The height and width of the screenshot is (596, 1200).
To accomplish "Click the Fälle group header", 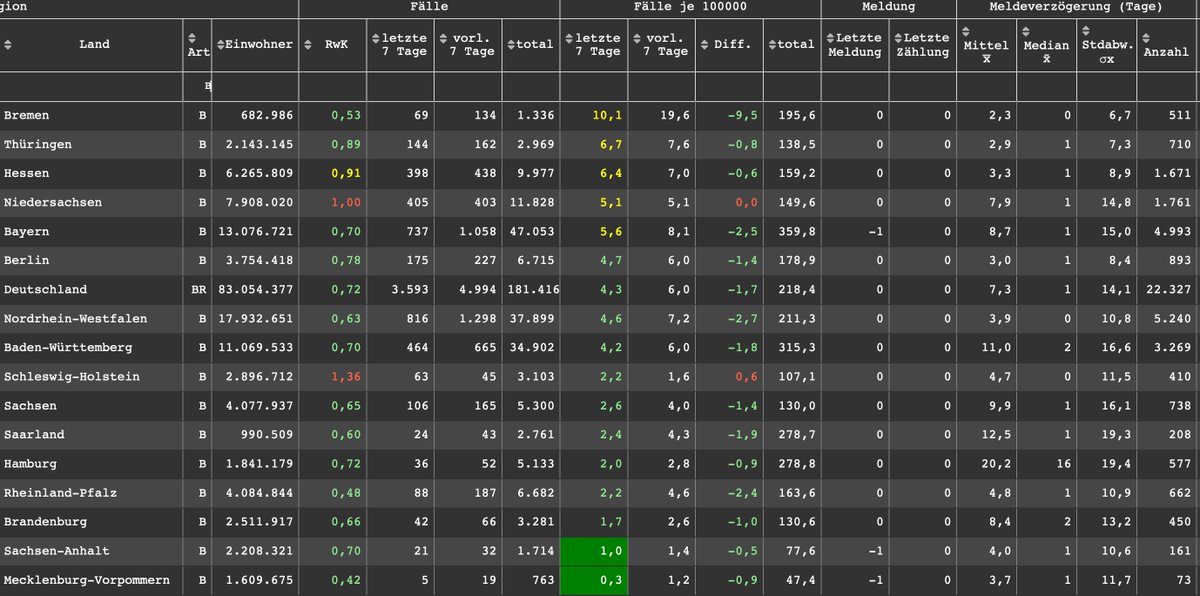I will point(429,7).
